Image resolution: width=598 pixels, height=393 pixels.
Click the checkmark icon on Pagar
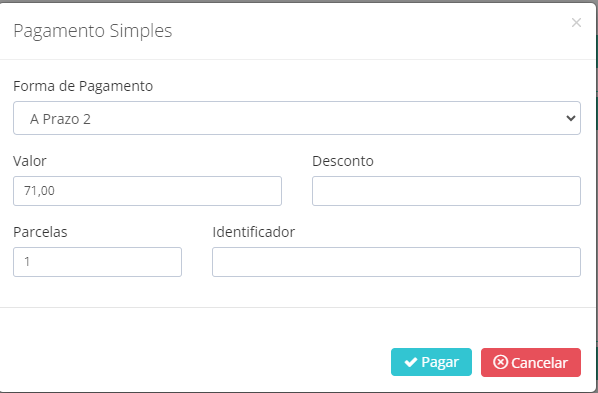[411, 362]
